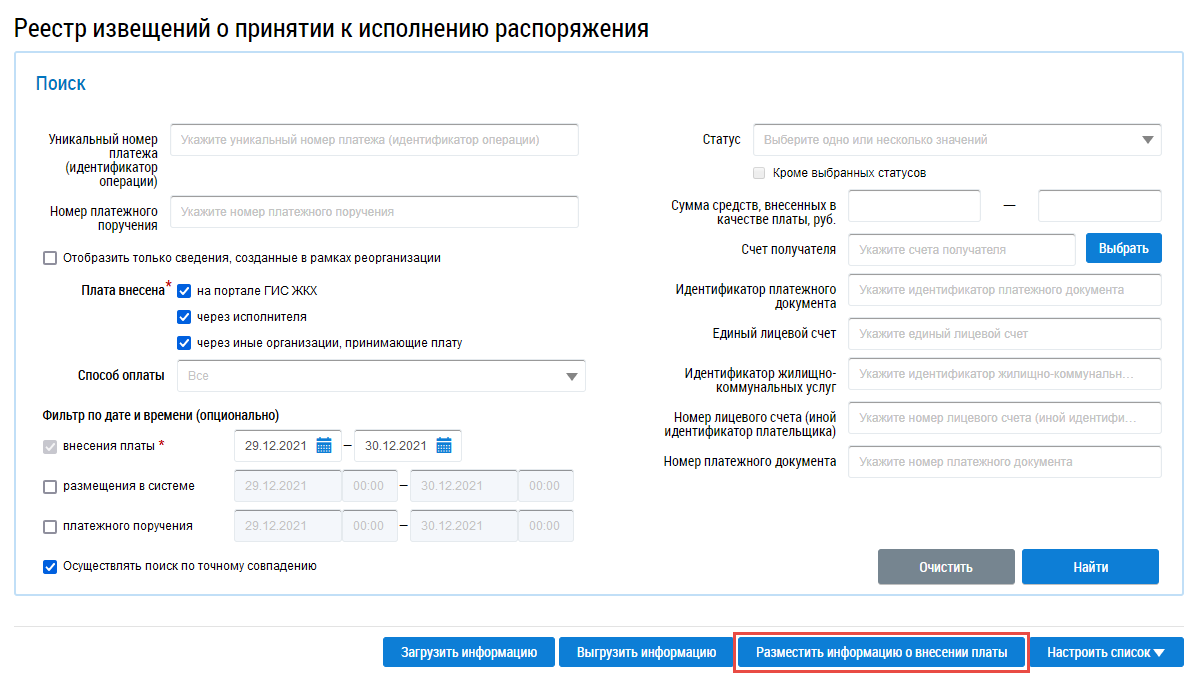1194x682 pixels.
Task: Focus the 'Счет получателя' input field
Action: tap(962, 250)
